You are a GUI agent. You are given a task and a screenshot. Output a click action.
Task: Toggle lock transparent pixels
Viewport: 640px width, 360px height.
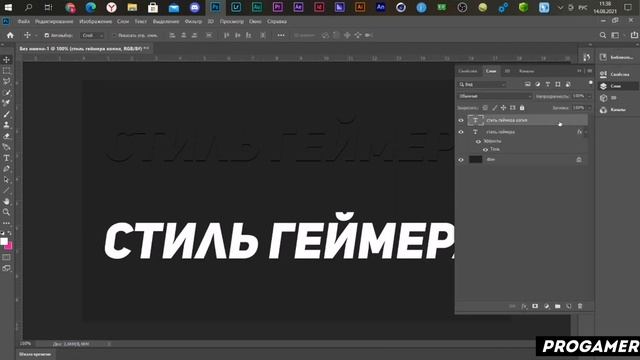pos(485,108)
